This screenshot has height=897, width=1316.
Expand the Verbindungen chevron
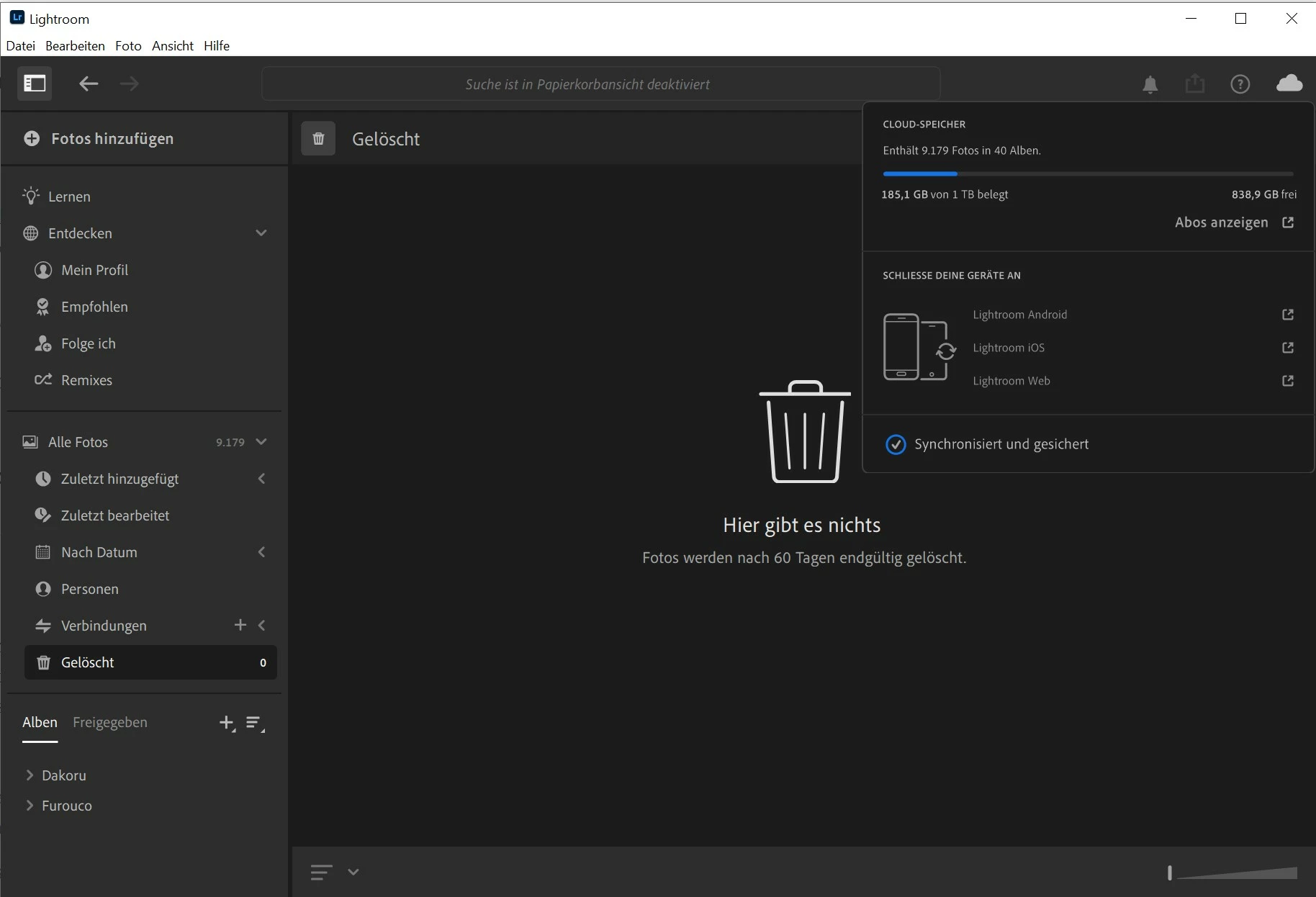pyautogui.click(x=261, y=626)
